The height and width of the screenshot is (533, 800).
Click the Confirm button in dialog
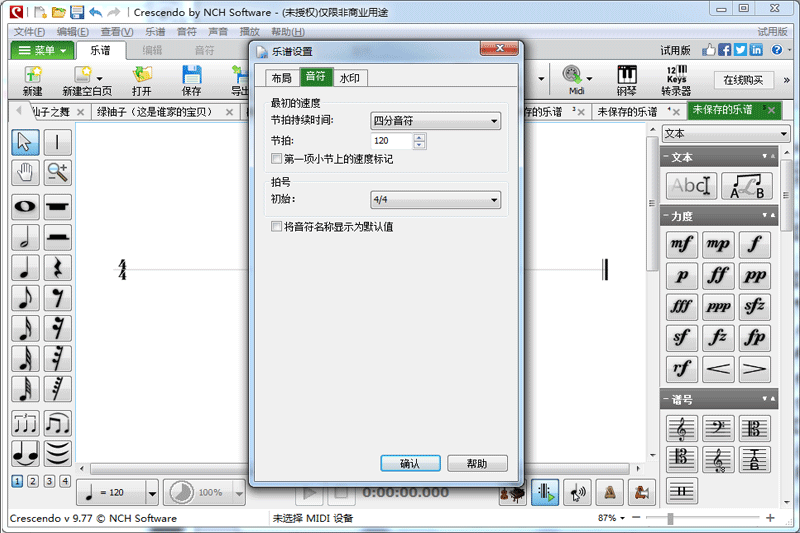[410, 463]
